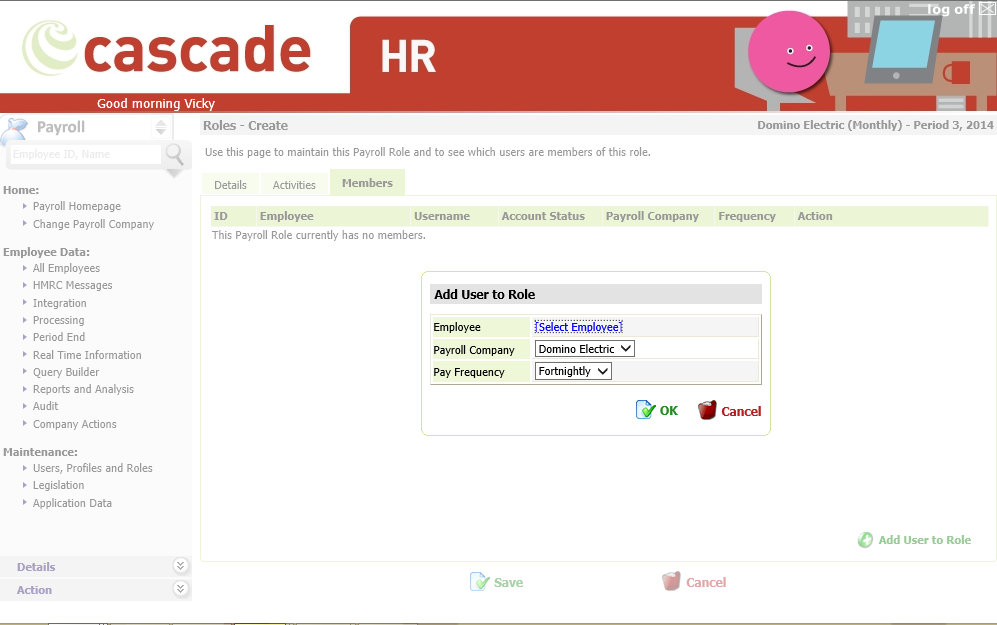The height and width of the screenshot is (625, 997).
Task: Click the Action column header
Action: 815,216
